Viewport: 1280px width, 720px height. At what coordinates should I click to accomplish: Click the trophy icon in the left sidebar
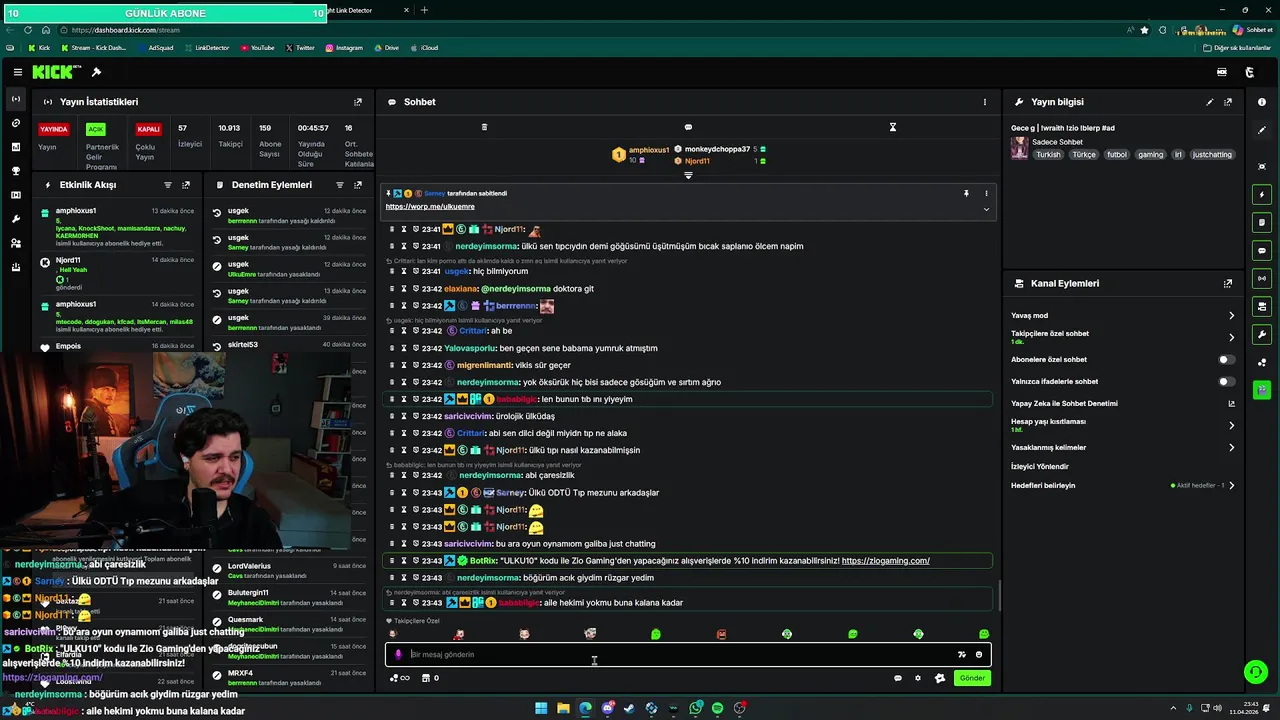pos(16,171)
